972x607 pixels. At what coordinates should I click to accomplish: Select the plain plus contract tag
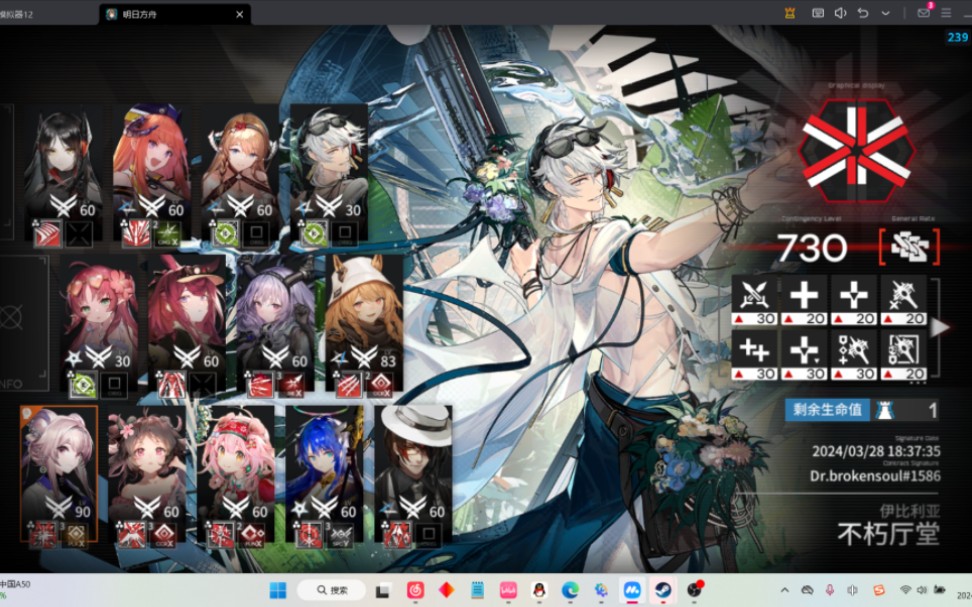pos(804,300)
